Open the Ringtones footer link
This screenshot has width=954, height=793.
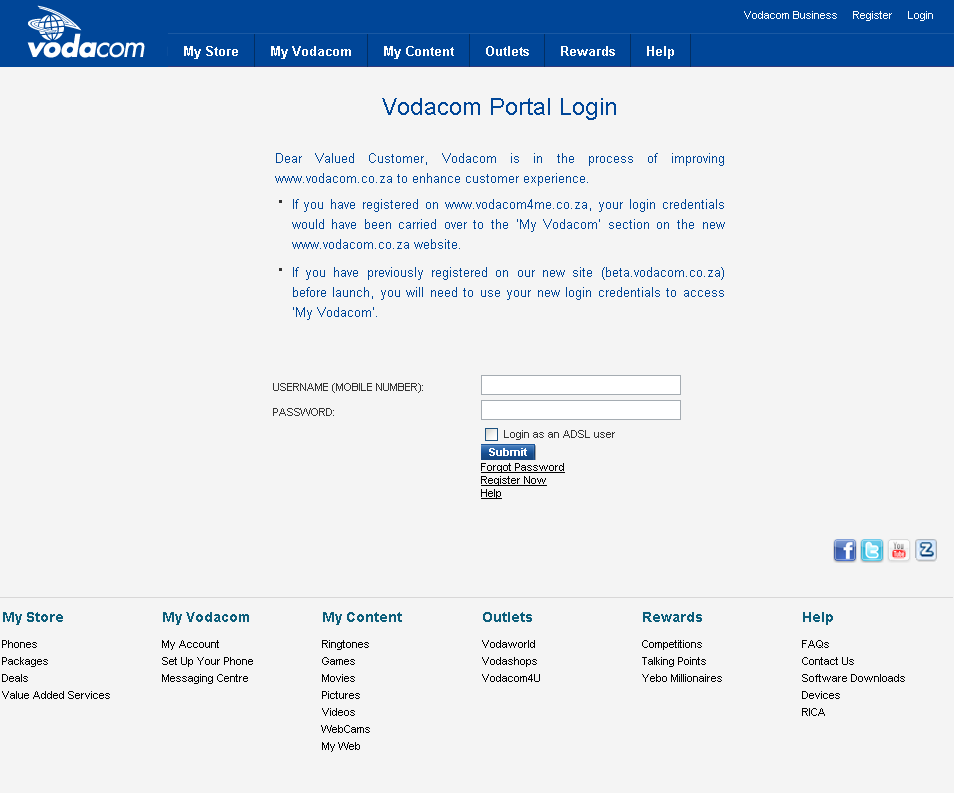[346, 644]
